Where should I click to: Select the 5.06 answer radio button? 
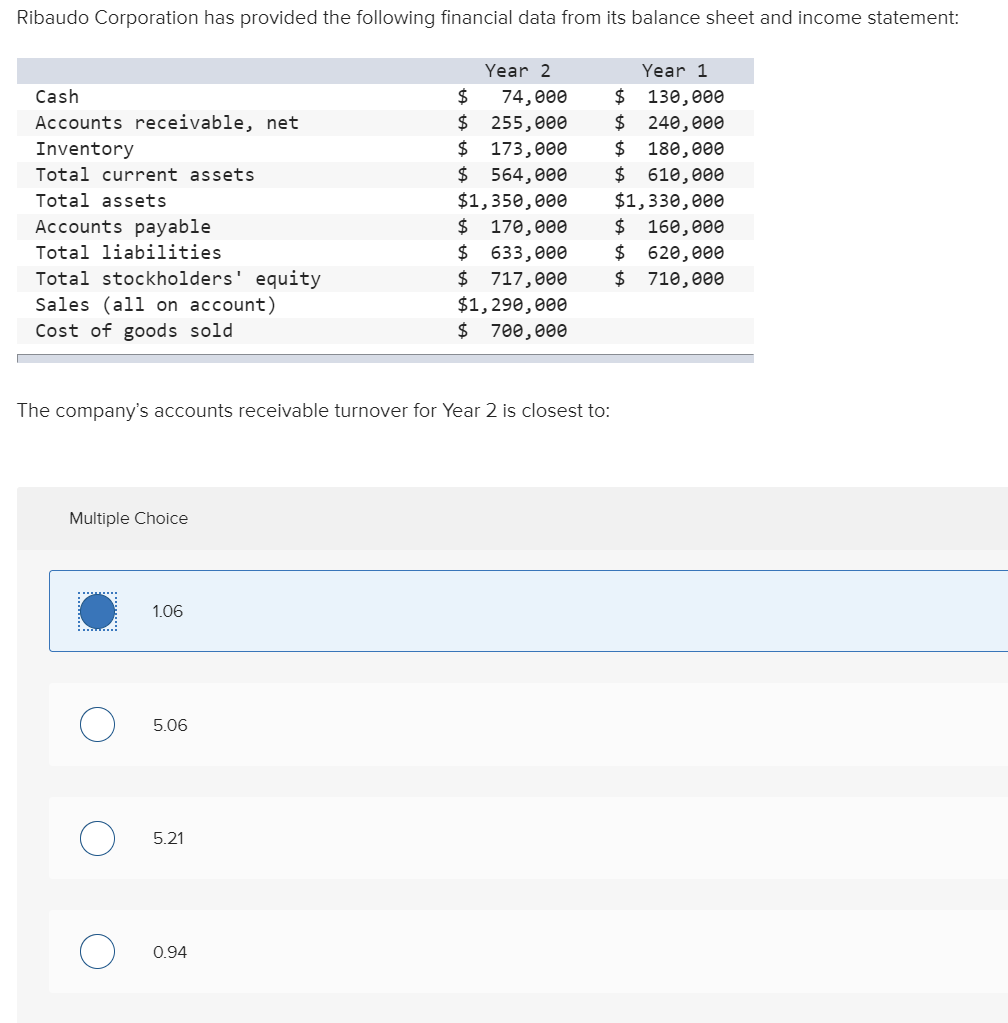point(97,724)
